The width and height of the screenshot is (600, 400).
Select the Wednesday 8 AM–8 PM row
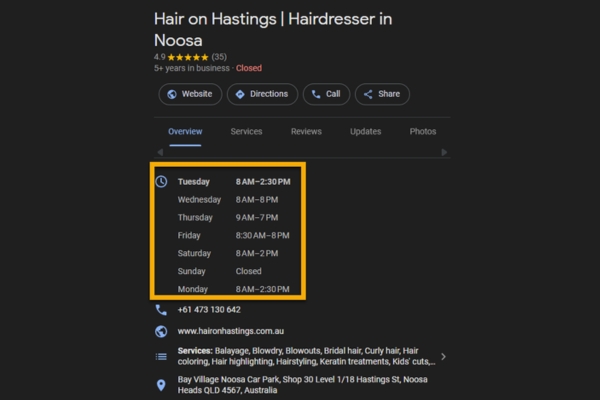pyautogui.click(x=228, y=200)
